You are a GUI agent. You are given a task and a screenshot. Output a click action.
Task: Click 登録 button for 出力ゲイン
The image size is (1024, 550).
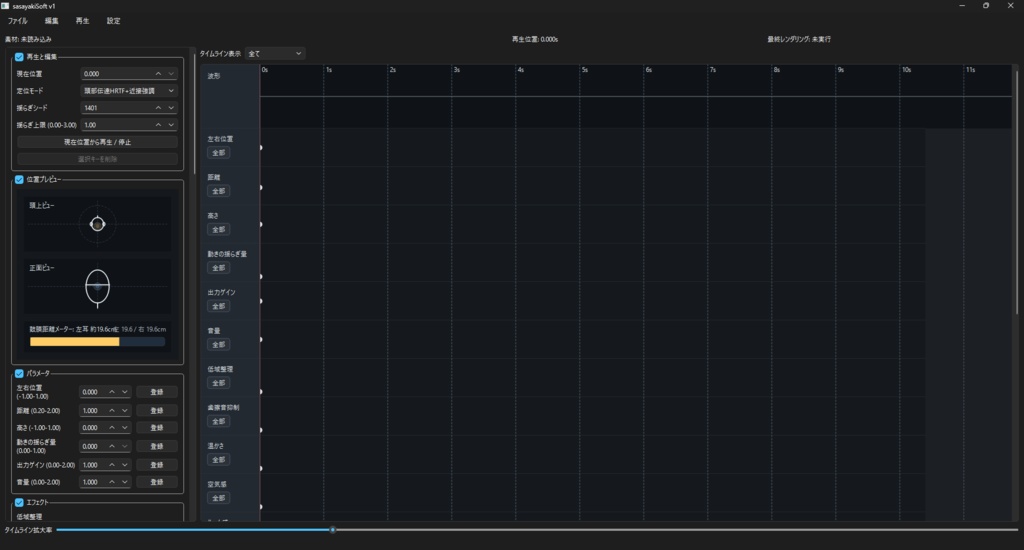click(157, 465)
